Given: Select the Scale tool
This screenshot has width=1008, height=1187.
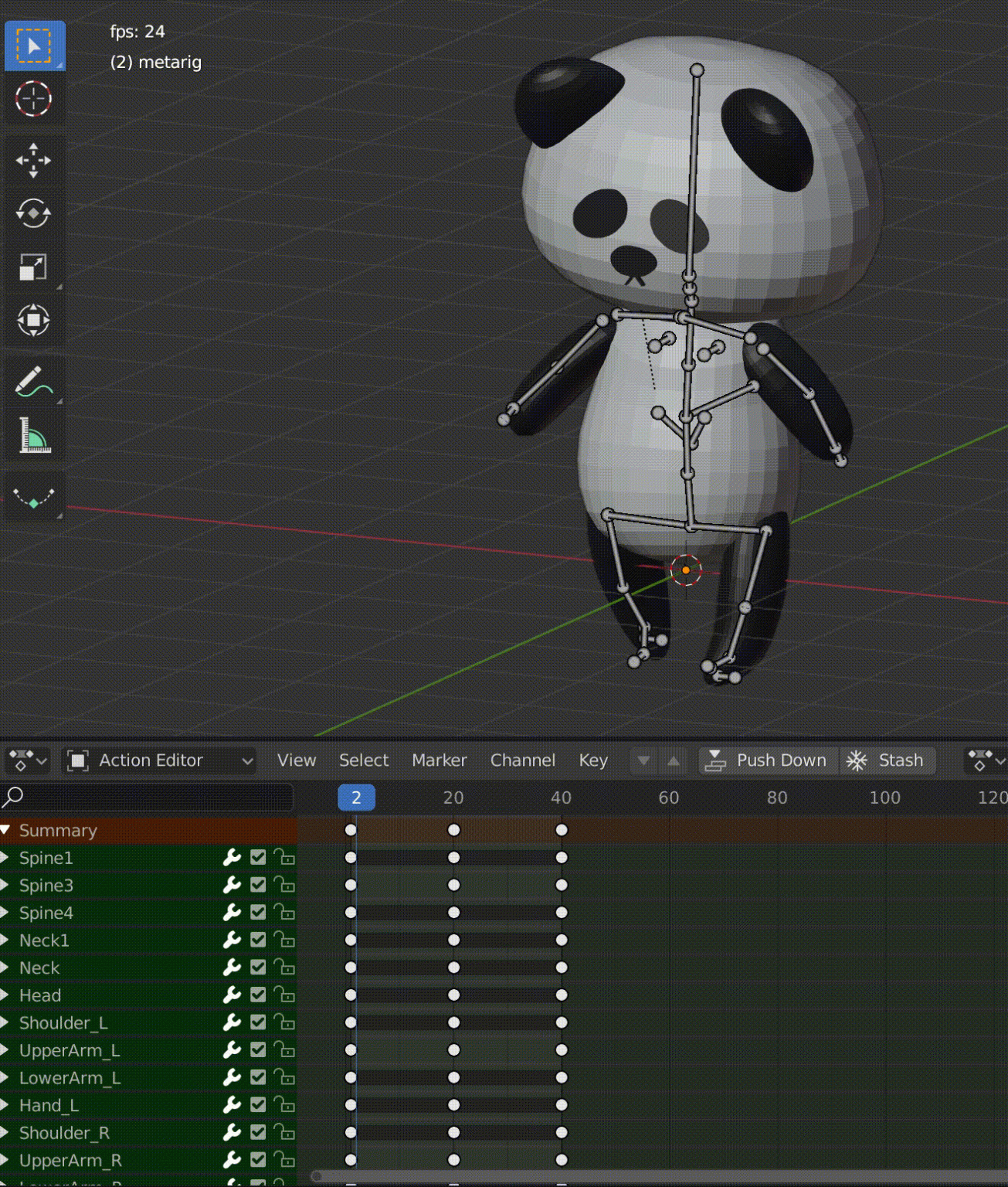Looking at the screenshot, I should (35, 266).
